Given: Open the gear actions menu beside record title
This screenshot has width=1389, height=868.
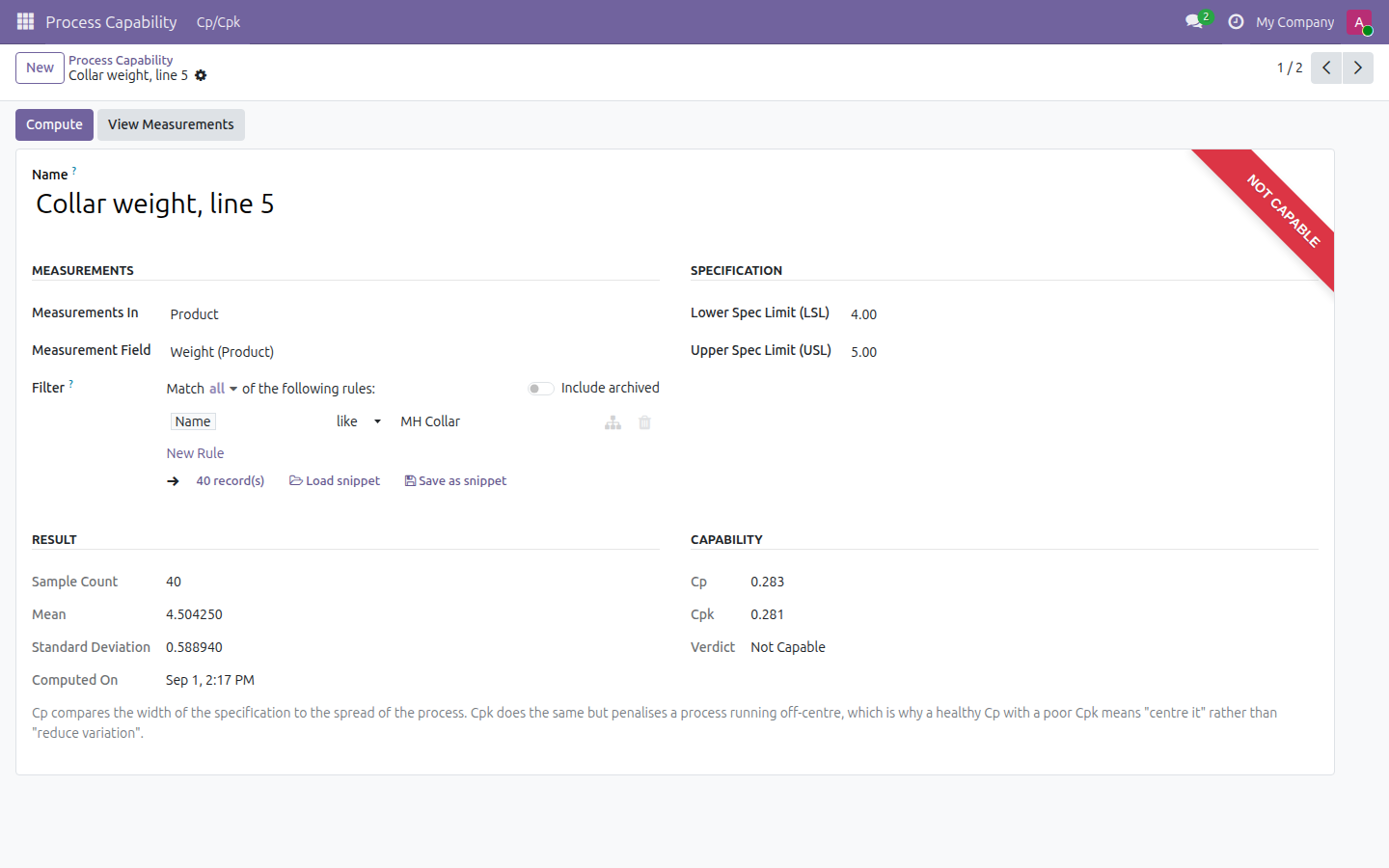Looking at the screenshot, I should [x=201, y=75].
